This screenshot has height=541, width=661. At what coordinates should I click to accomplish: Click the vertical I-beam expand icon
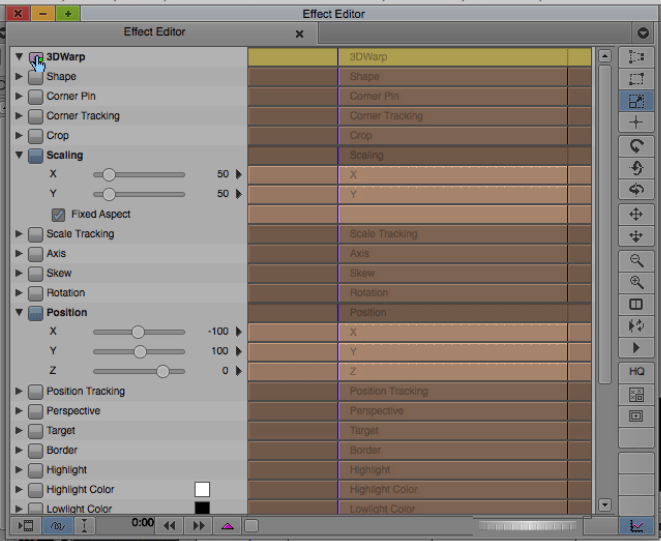pyautogui.click(x=84, y=526)
